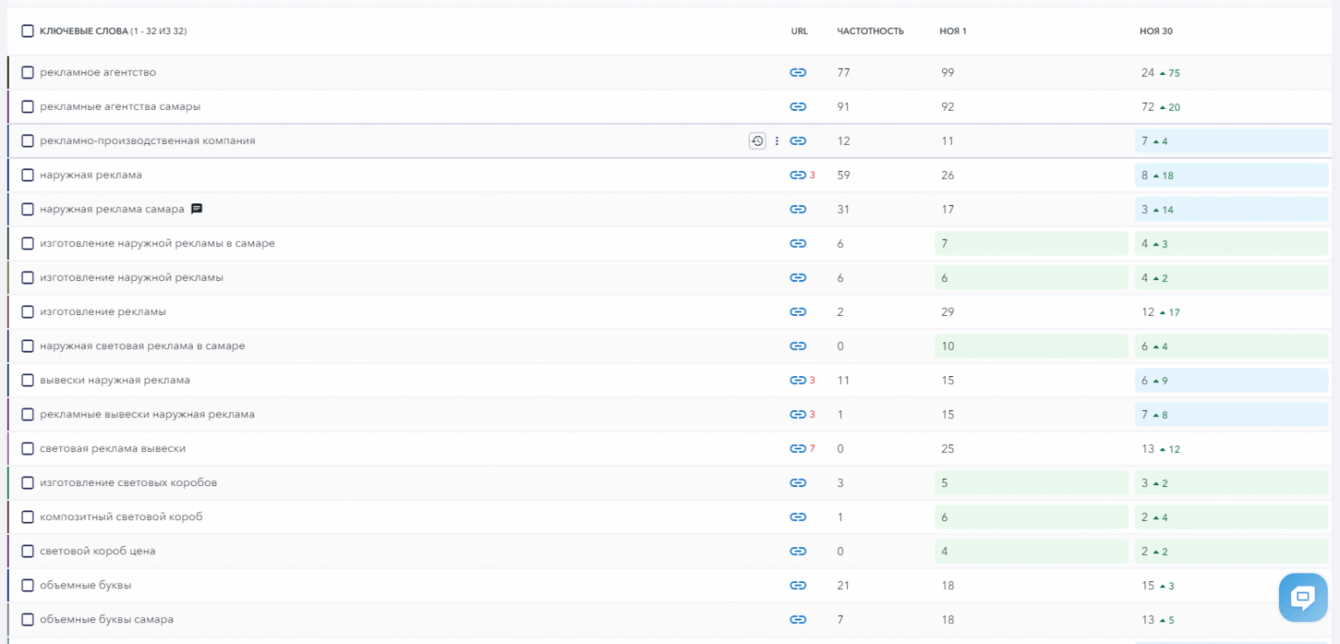Select the checkbox for композитный световой короб
Viewport: 1340px width, 644px height.
(28, 517)
